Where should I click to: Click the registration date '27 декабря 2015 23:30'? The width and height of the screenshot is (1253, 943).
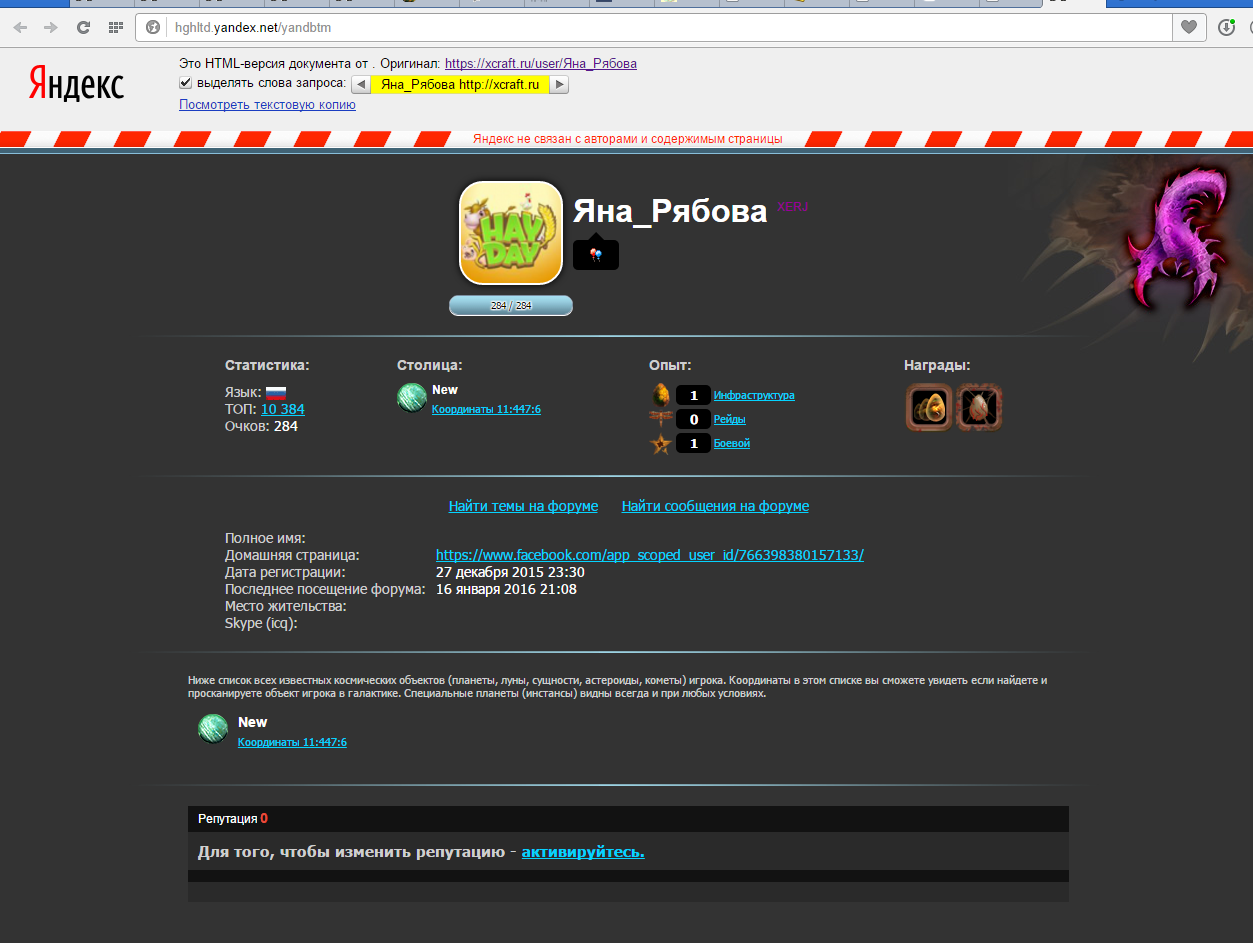click(x=510, y=572)
